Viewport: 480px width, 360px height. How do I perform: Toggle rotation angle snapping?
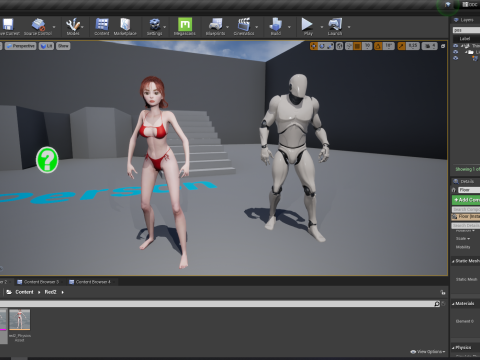(x=378, y=46)
